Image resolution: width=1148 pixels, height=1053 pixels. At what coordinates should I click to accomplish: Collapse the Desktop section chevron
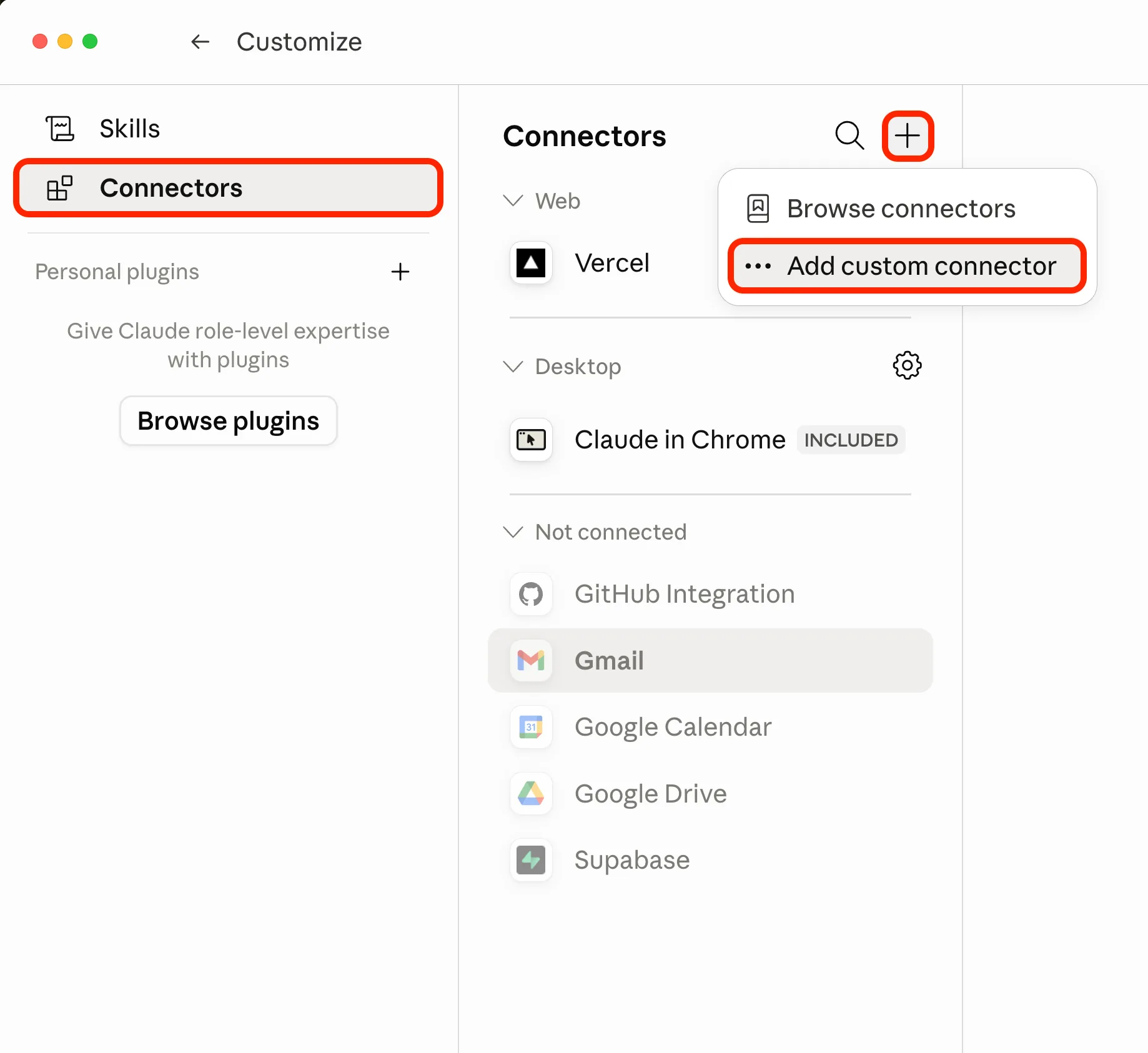(x=513, y=367)
